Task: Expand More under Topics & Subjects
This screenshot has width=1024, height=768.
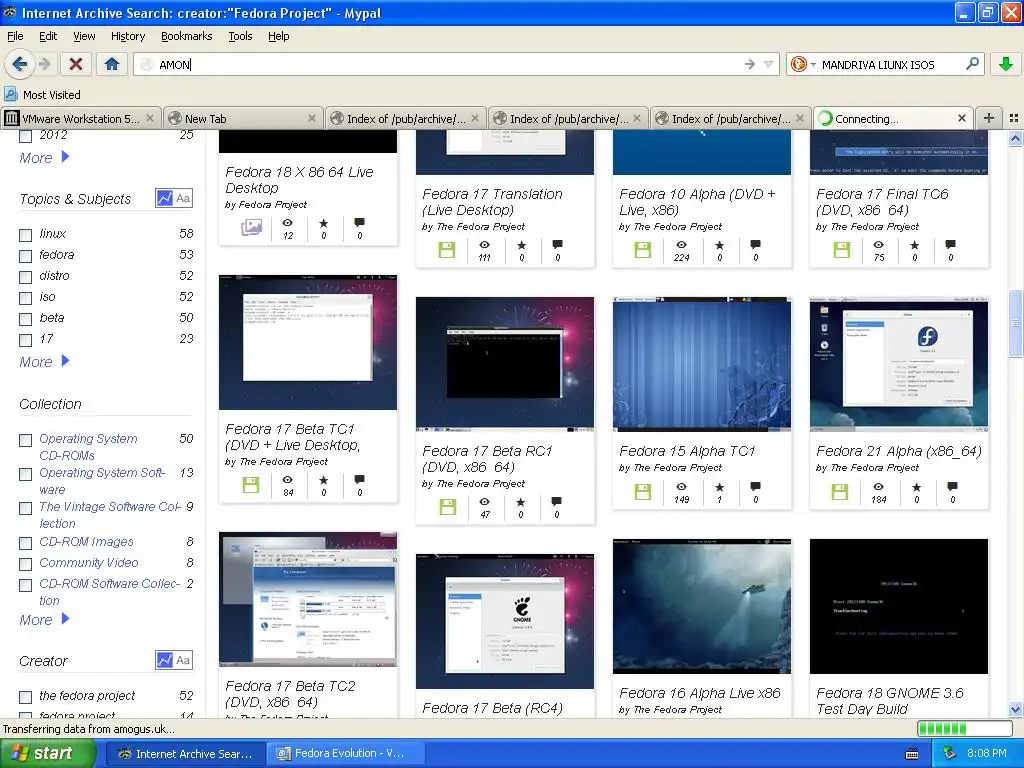Action: click(44, 361)
